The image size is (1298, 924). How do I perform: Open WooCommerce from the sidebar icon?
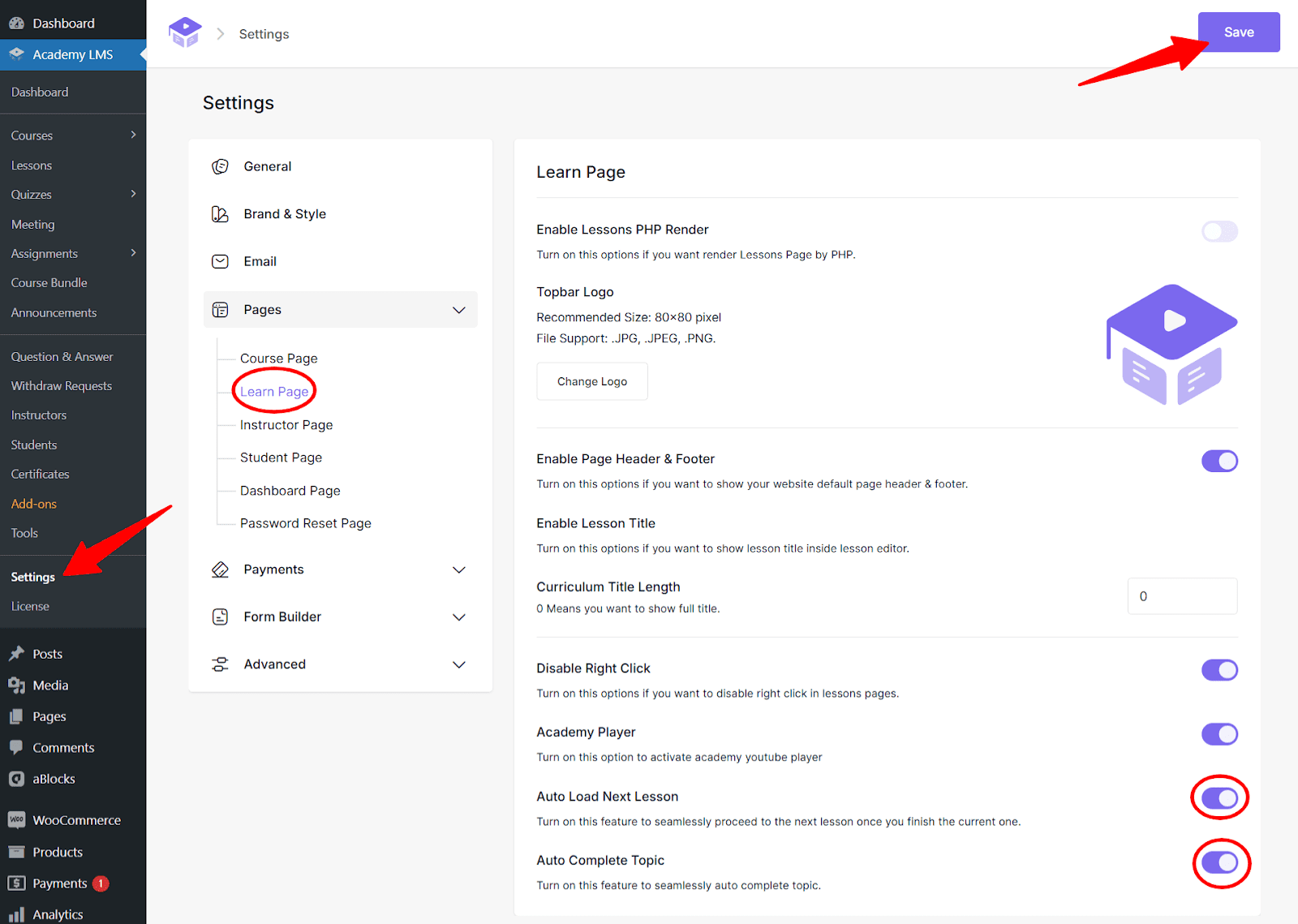17,819
